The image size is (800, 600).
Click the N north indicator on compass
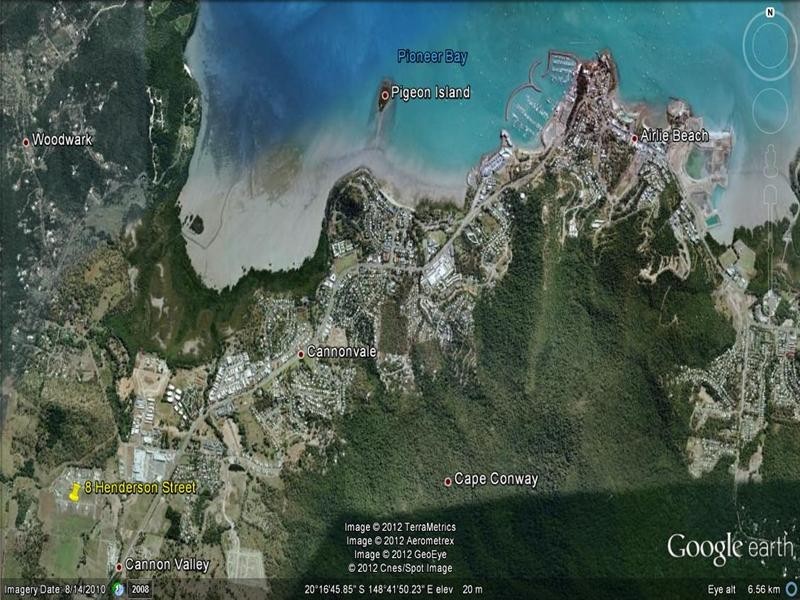point(770,13)
